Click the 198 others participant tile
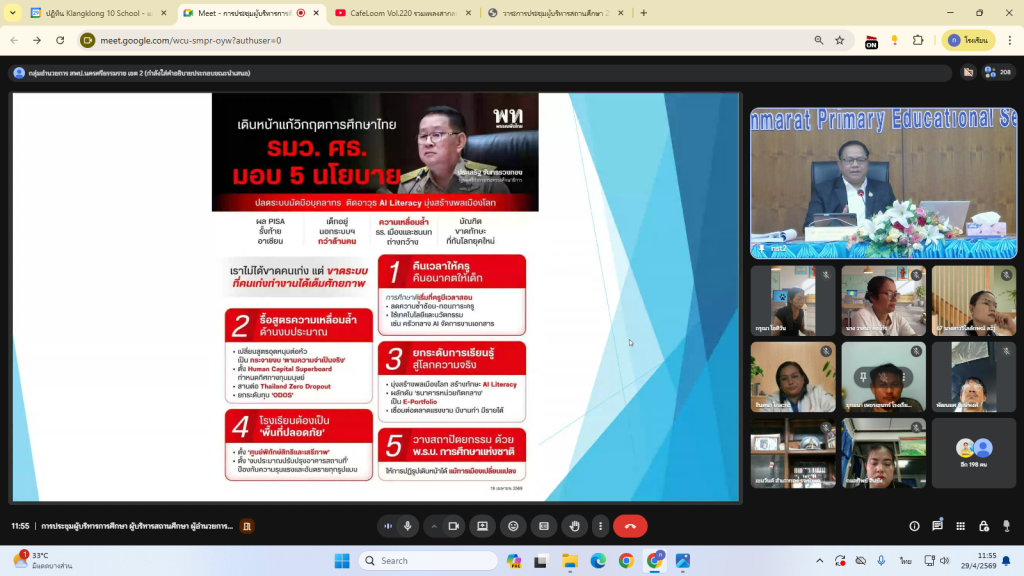 (974, 452)
